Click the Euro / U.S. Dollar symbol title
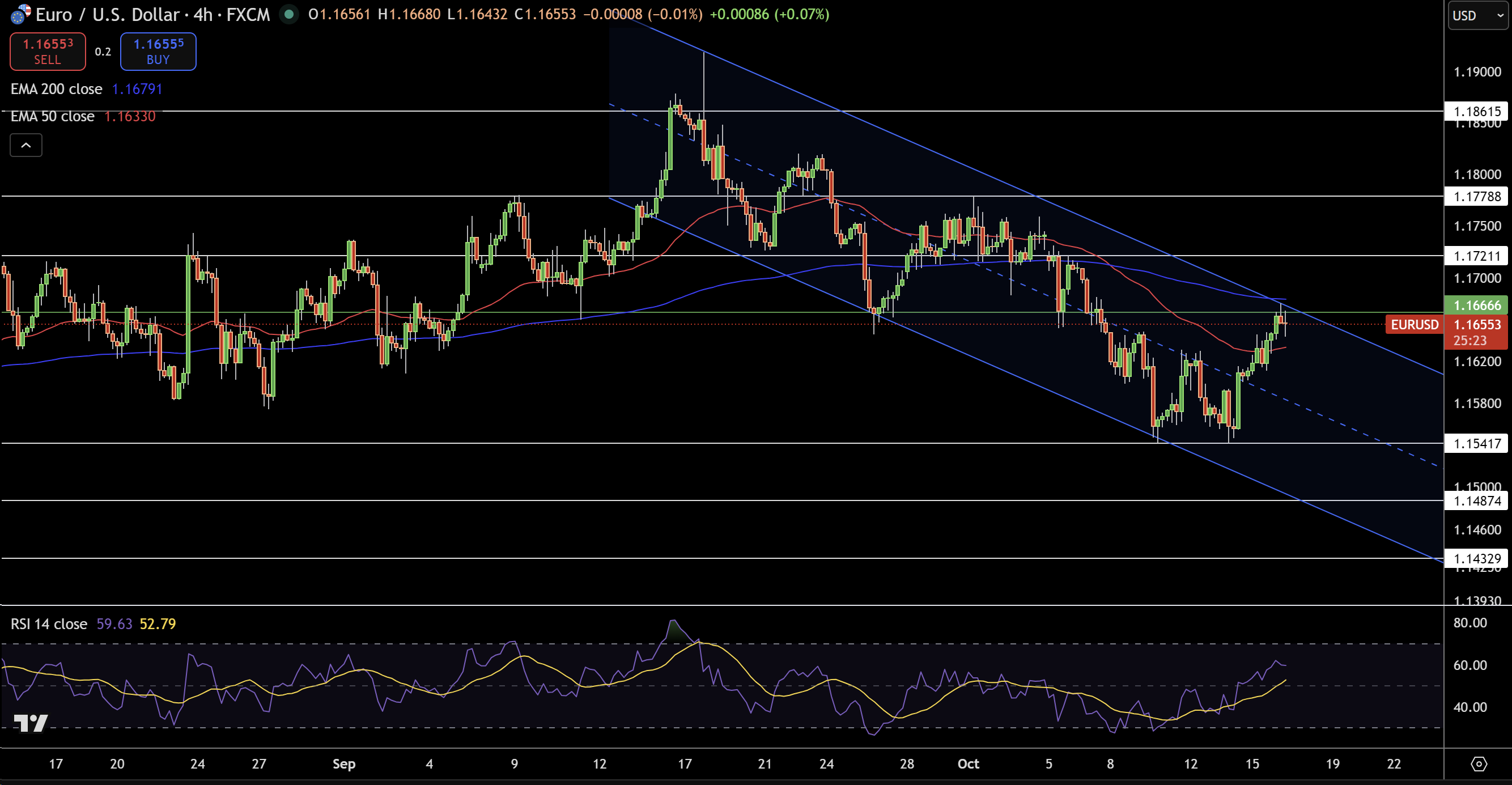 [152, 14]
